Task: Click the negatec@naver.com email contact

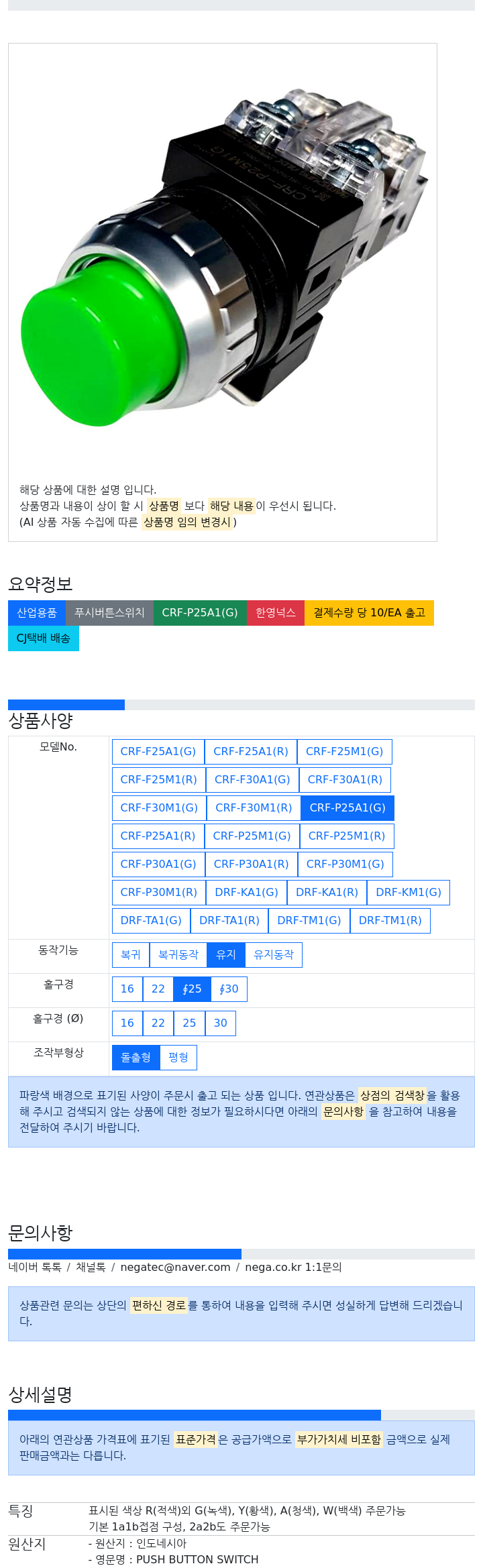Action: (x=175, y=1268)
